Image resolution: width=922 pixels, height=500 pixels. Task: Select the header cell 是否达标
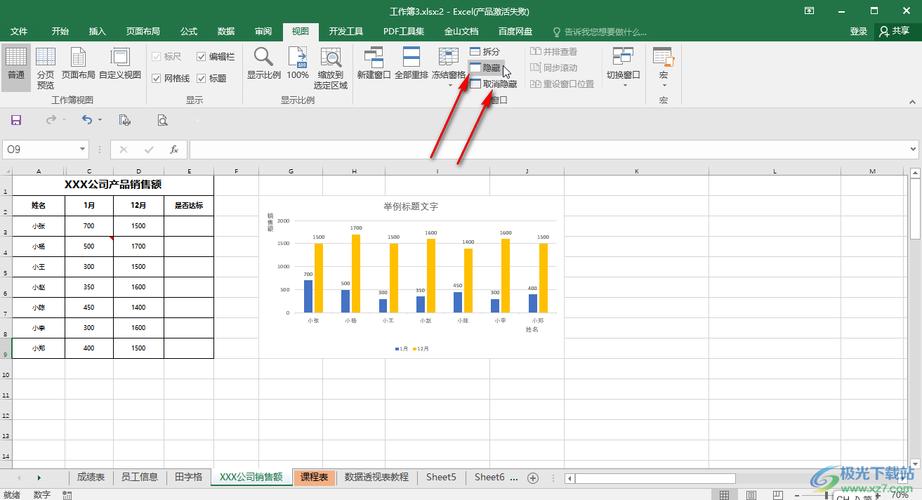189,205
